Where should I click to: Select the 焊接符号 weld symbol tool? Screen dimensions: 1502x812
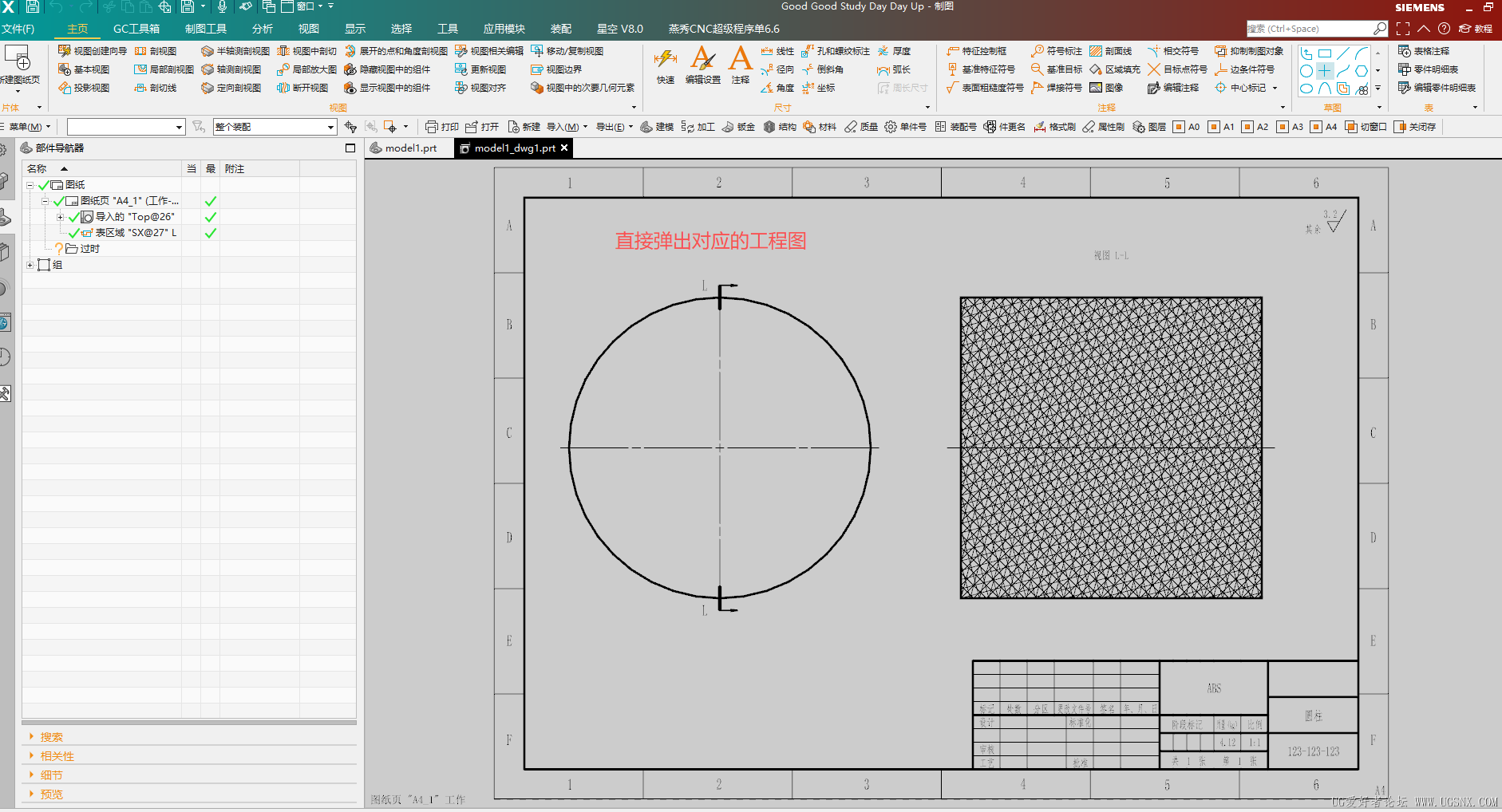coord(1057,88)
